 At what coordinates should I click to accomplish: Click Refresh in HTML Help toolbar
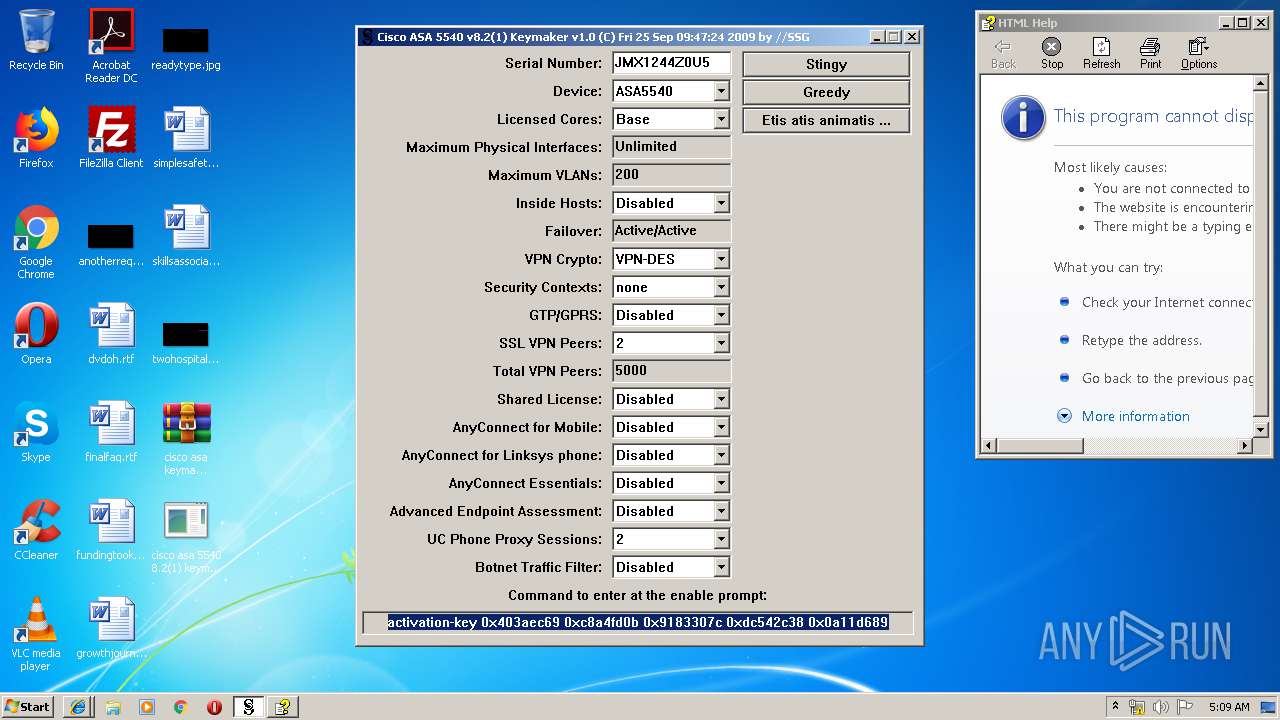point(1101,54)
